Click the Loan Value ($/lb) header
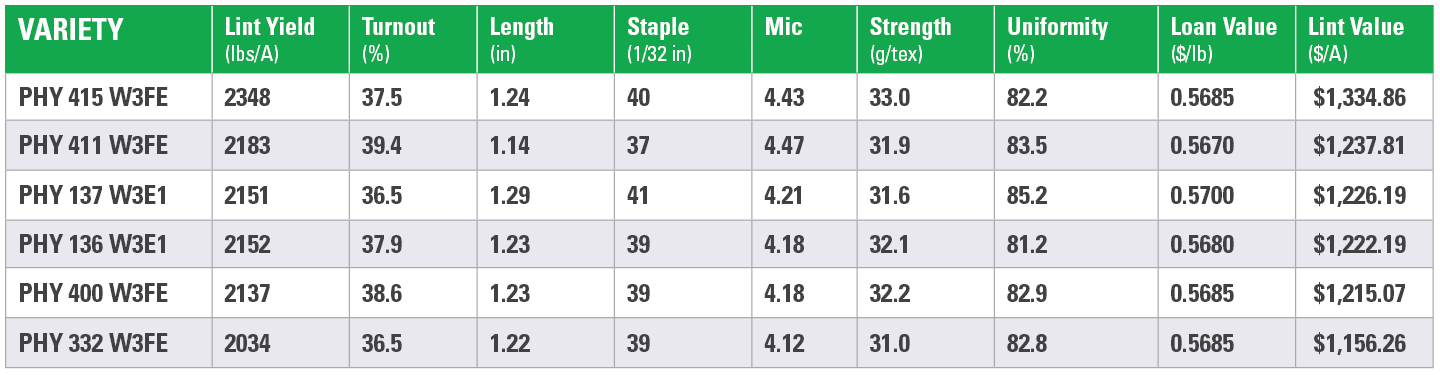This screenshot has width=1440, height=375. [1224, 38]
